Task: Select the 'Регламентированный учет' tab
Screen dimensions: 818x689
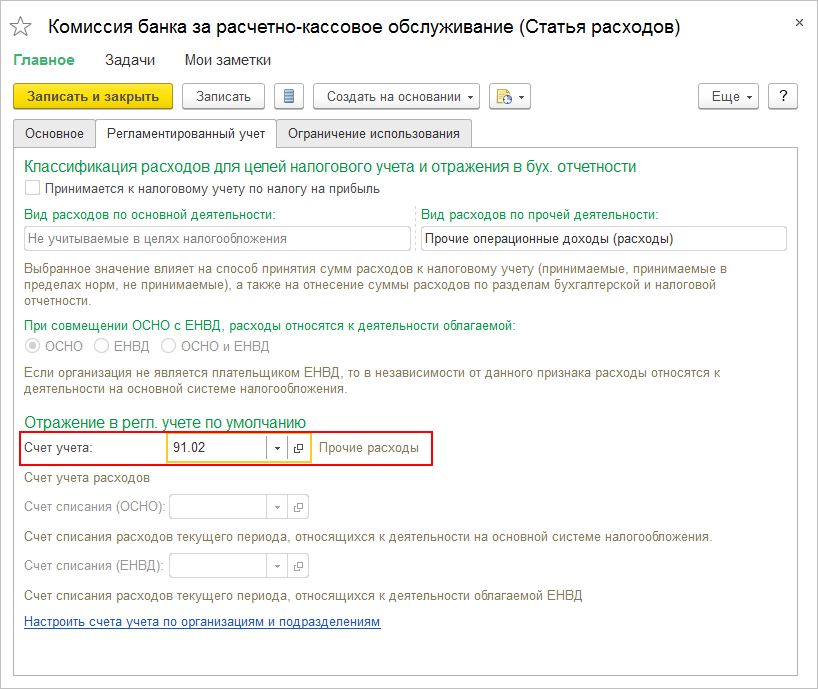Action: point(186,134)
